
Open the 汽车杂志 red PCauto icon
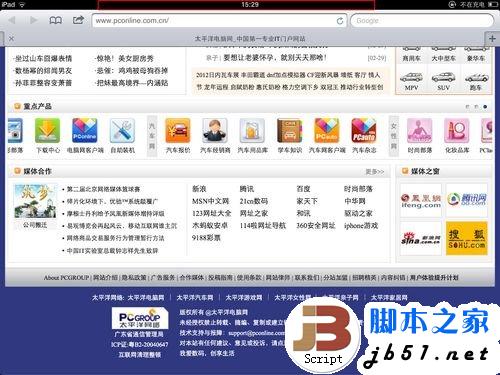tap(364, 131)
